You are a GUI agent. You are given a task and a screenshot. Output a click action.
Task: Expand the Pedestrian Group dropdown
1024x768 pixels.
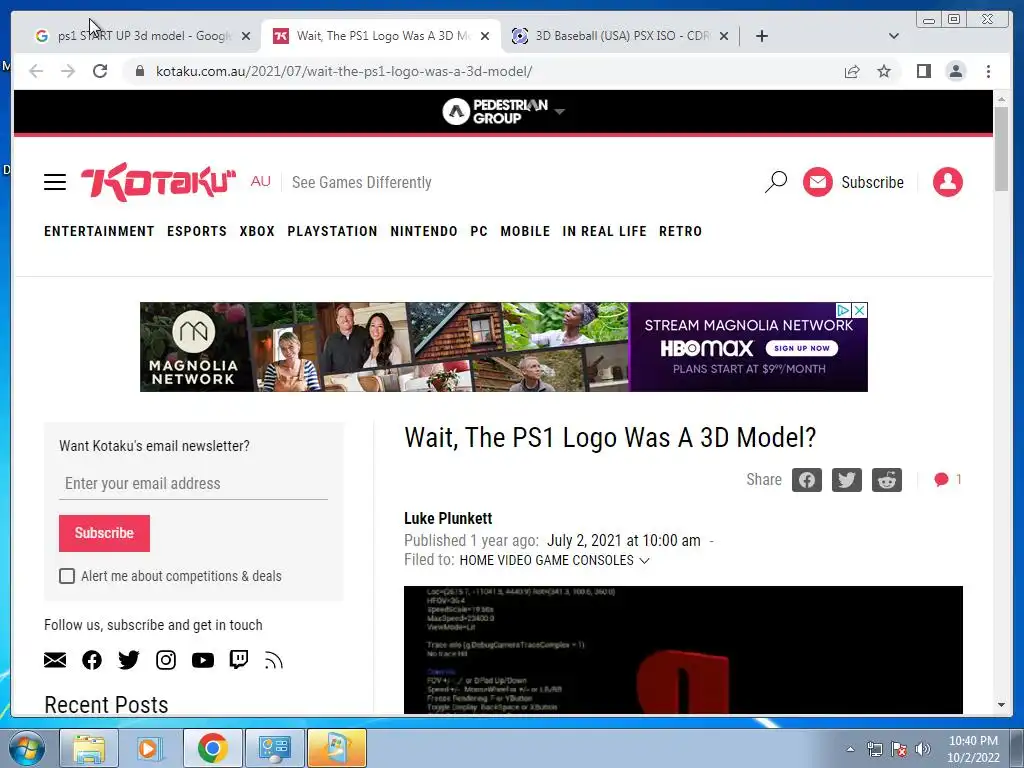[x=559, y=112]
